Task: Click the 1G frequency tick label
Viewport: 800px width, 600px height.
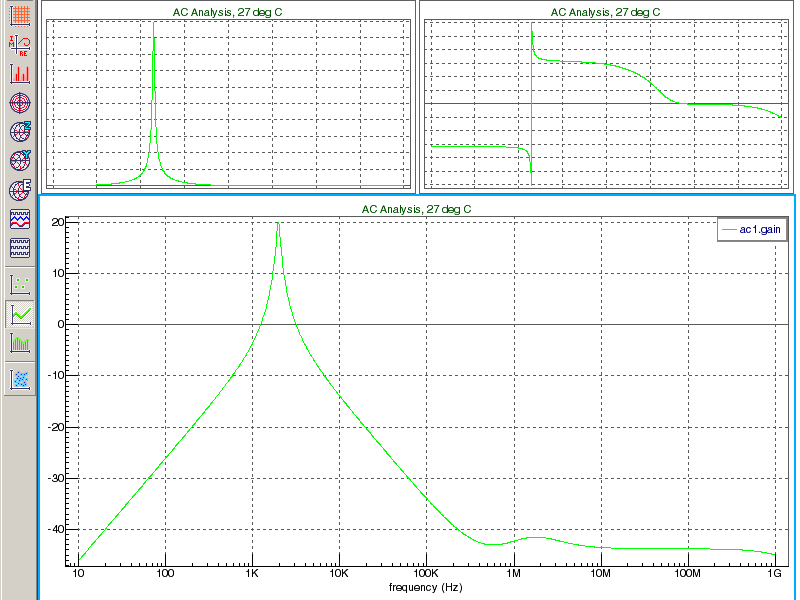Action: point(774,573)
